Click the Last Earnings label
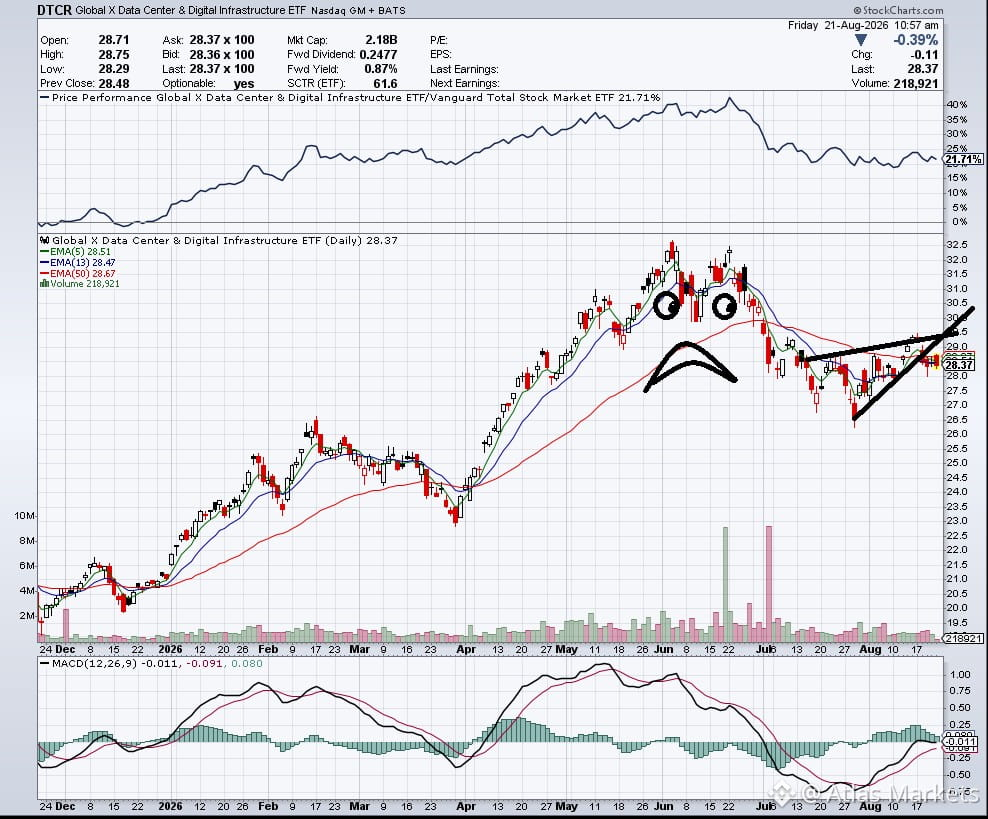 (464, 69)
